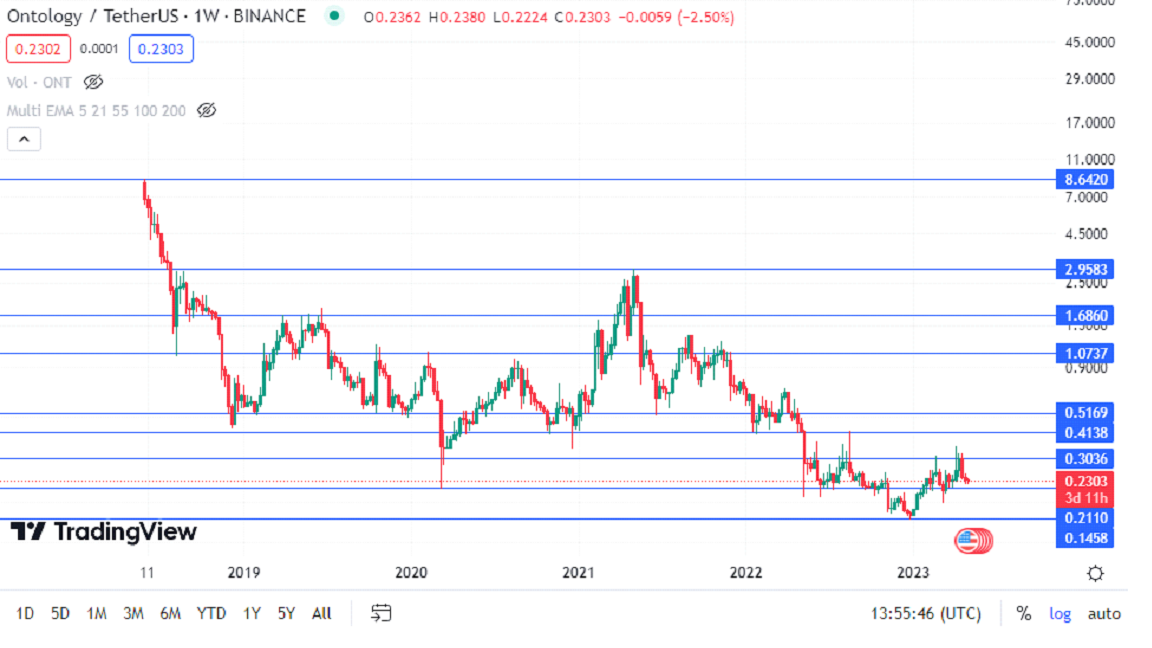This screenshot has height=648, width=1152.
Task: Collapse the indicator legend with chevron
Action: 24,139
